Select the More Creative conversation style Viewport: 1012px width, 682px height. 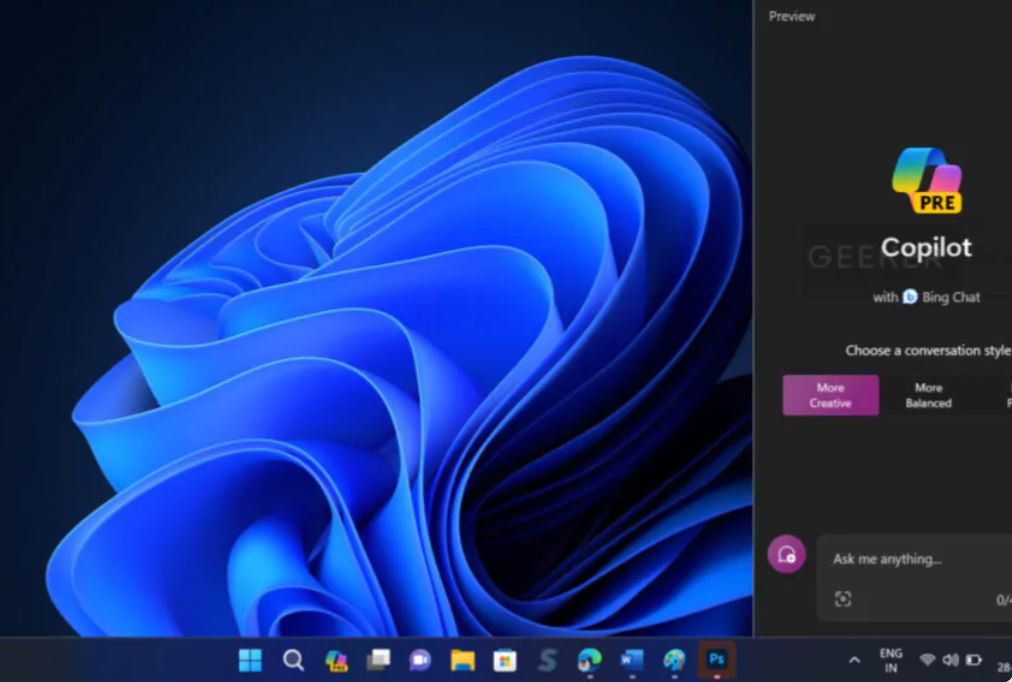[831, 395]
